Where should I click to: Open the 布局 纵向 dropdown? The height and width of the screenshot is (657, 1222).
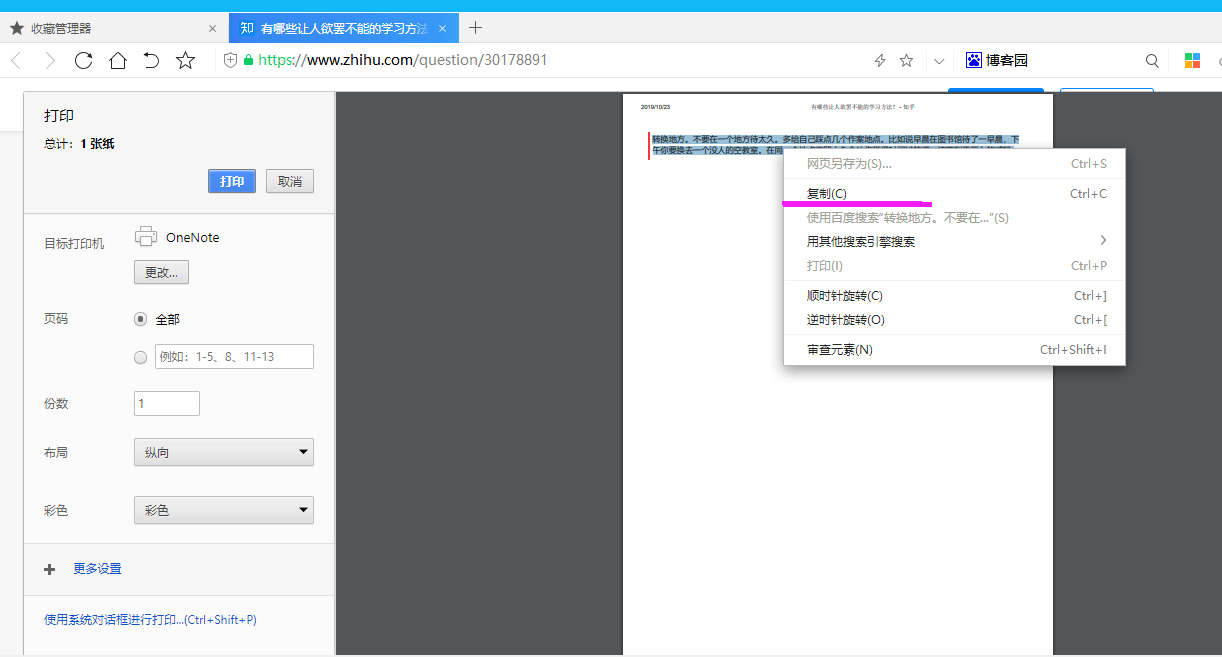[x=224, y=452]
